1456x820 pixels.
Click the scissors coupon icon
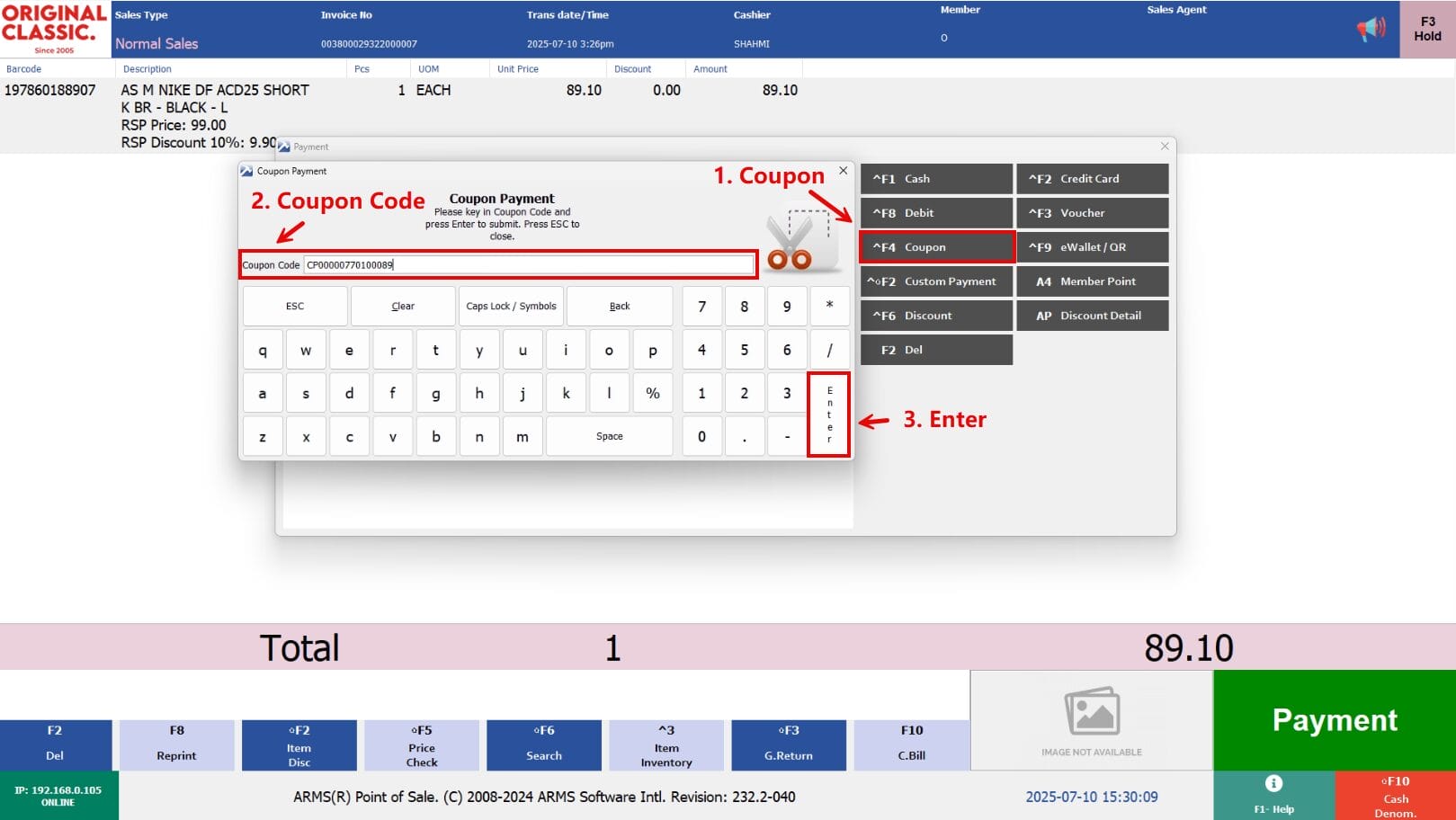pyautogui.click(x=799, y=241)
